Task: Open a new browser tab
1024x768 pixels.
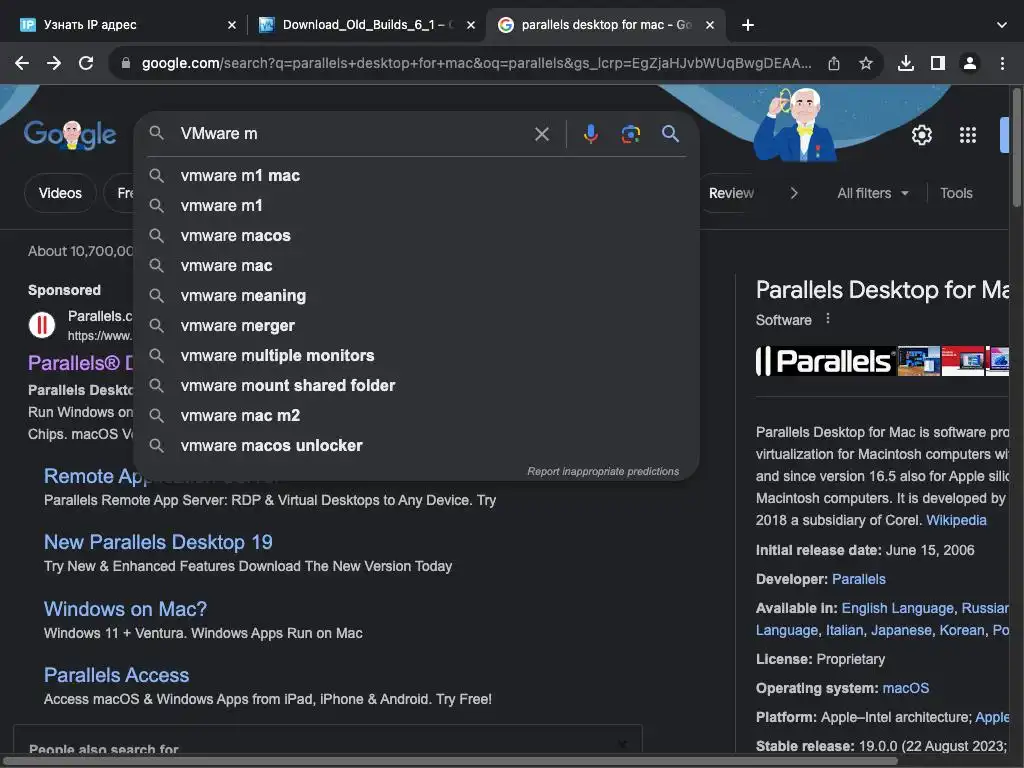Action: [748, 25]
